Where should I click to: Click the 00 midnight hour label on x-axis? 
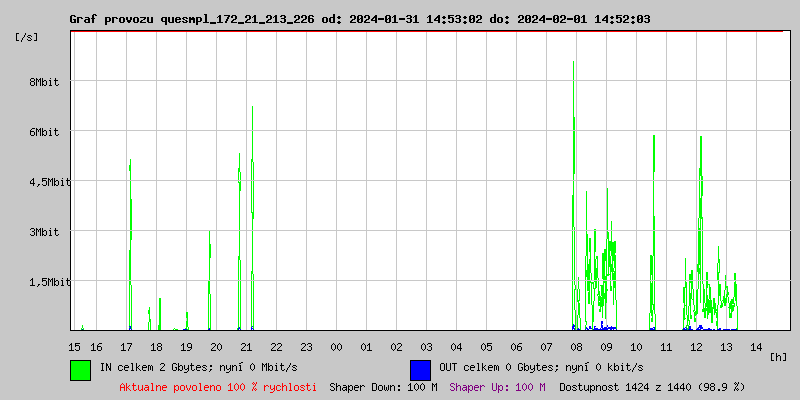pyautogui.click(x=336, y=347)
